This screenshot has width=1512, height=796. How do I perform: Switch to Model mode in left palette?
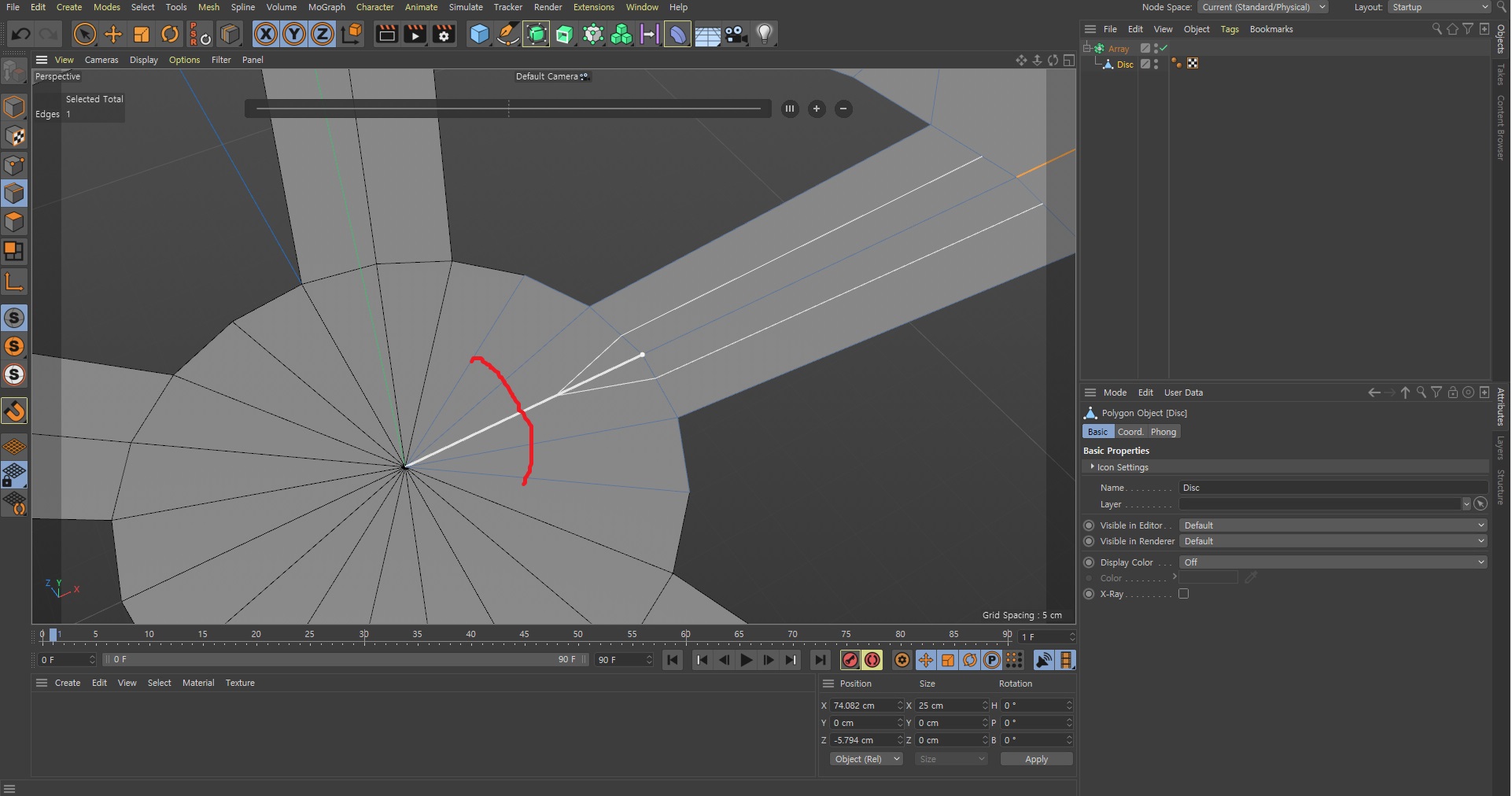tap(14, 106)
